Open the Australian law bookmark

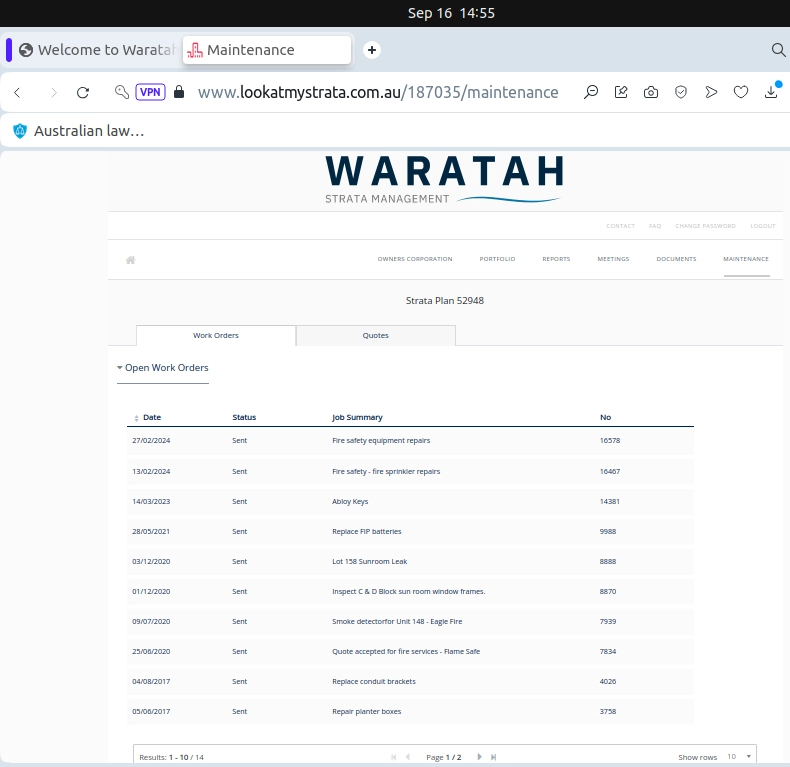point(79,131)
